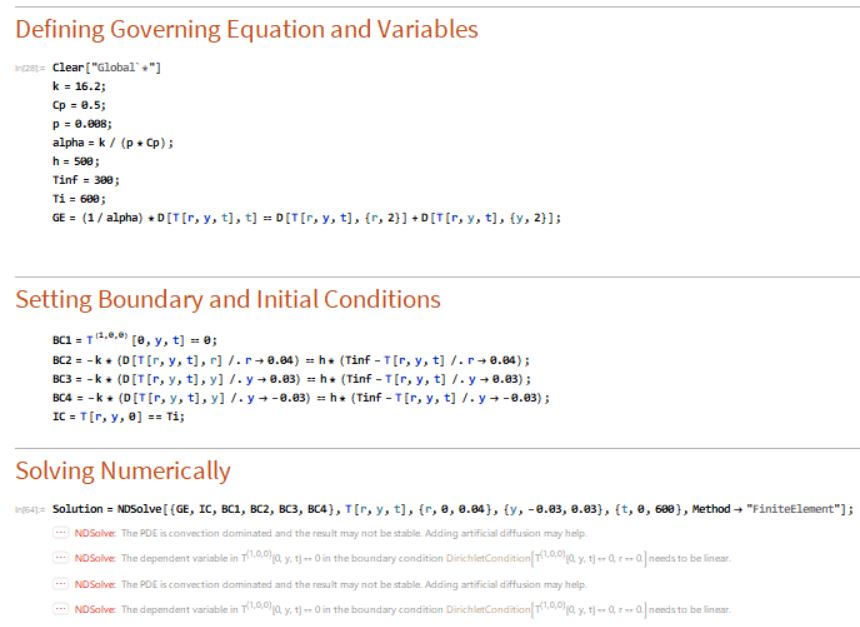
Task: Open the fourth NDSolve warning ellipsis icon
Action: click(60, 609)
